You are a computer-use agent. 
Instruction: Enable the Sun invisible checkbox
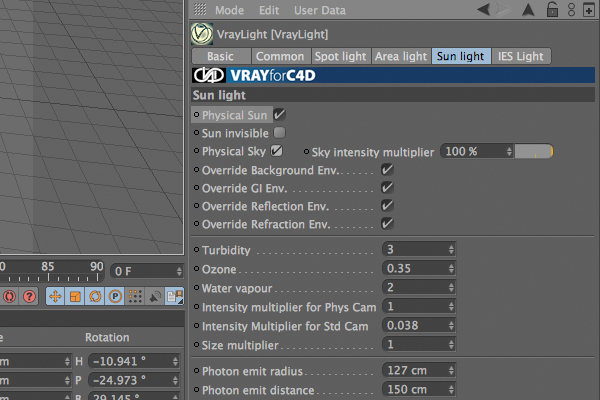tap(279, 133)
